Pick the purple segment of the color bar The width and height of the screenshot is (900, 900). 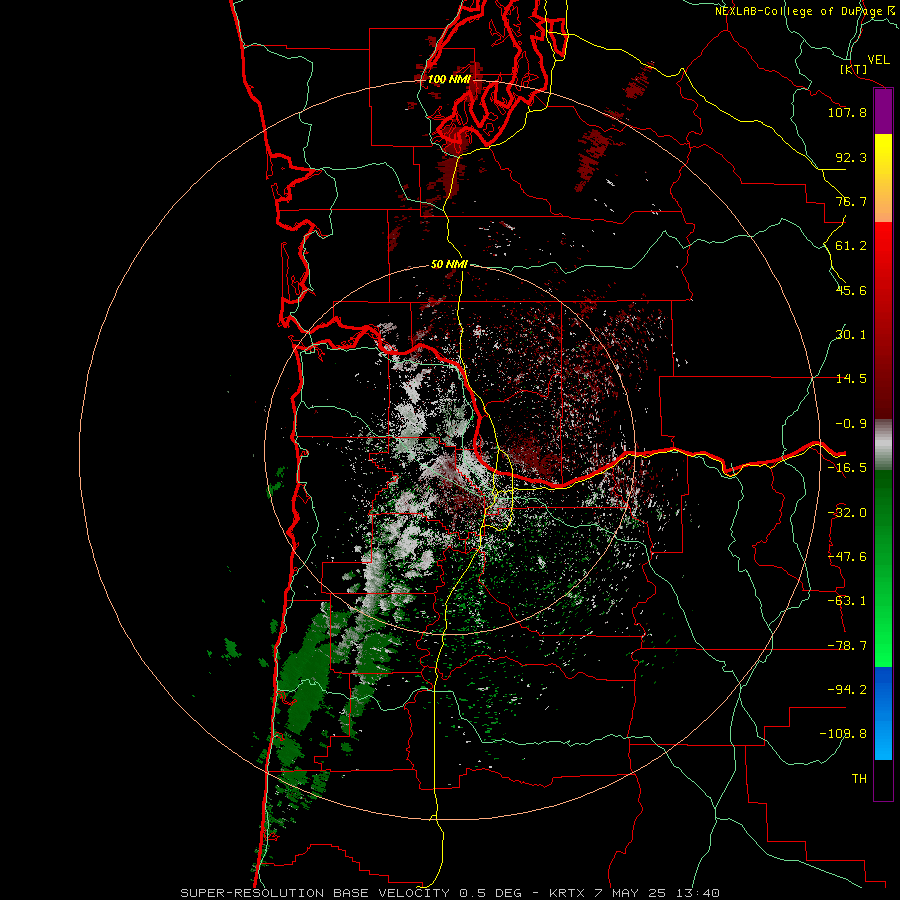pyautogui.click(x=883, y=111)
